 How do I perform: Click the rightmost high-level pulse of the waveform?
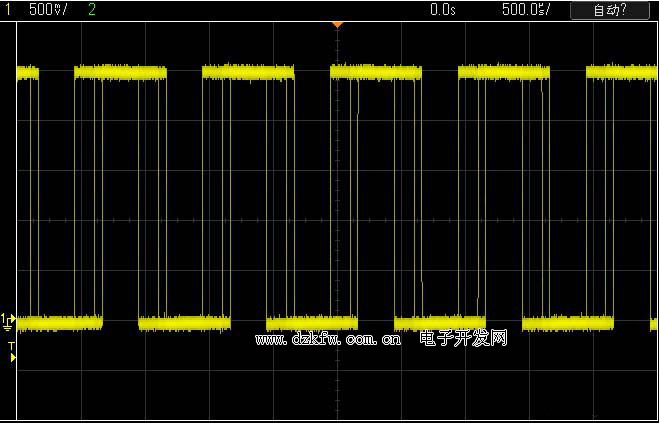(620, 72)
